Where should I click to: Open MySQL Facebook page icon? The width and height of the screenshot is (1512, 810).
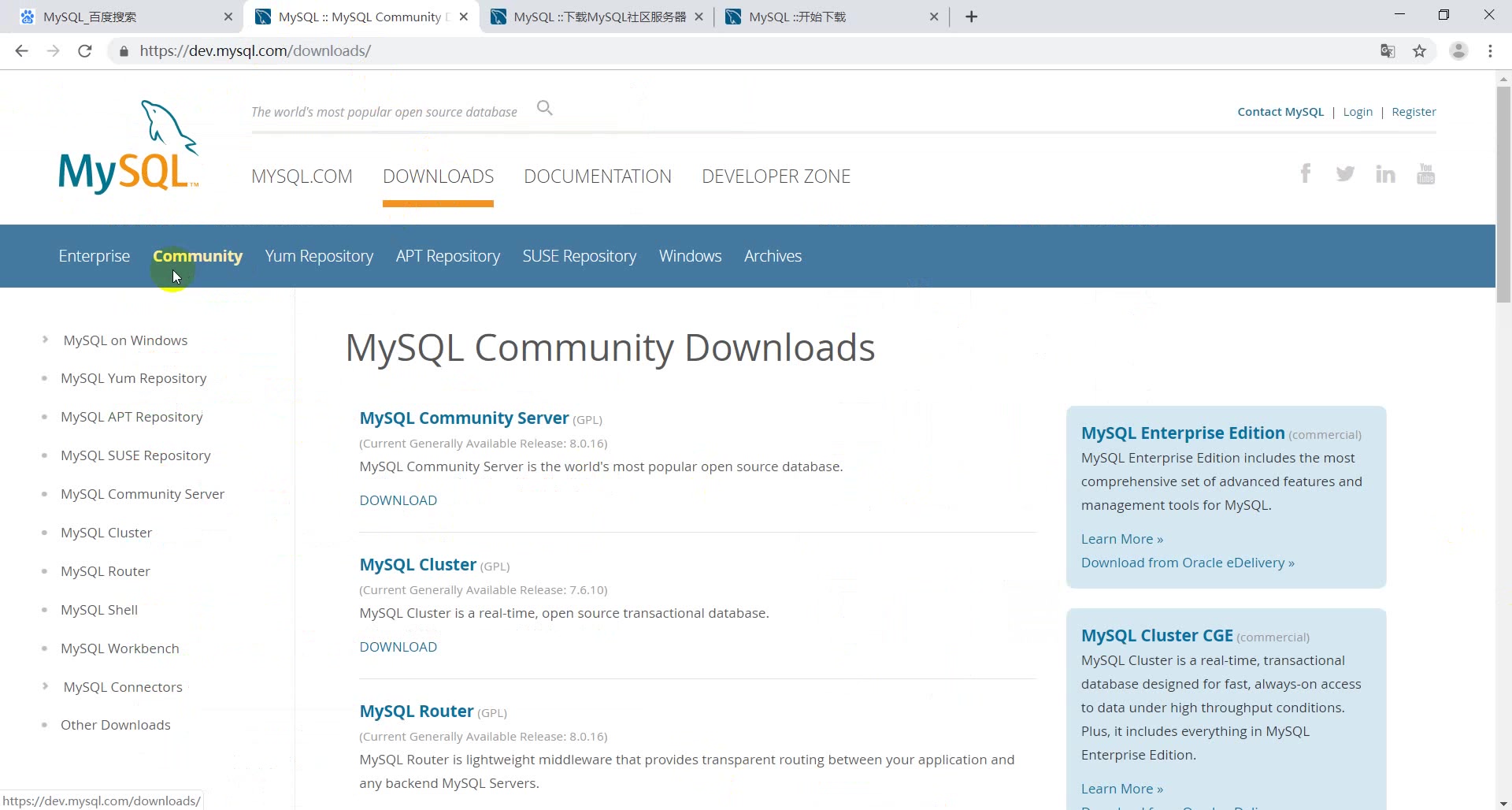click(1306, 173)
